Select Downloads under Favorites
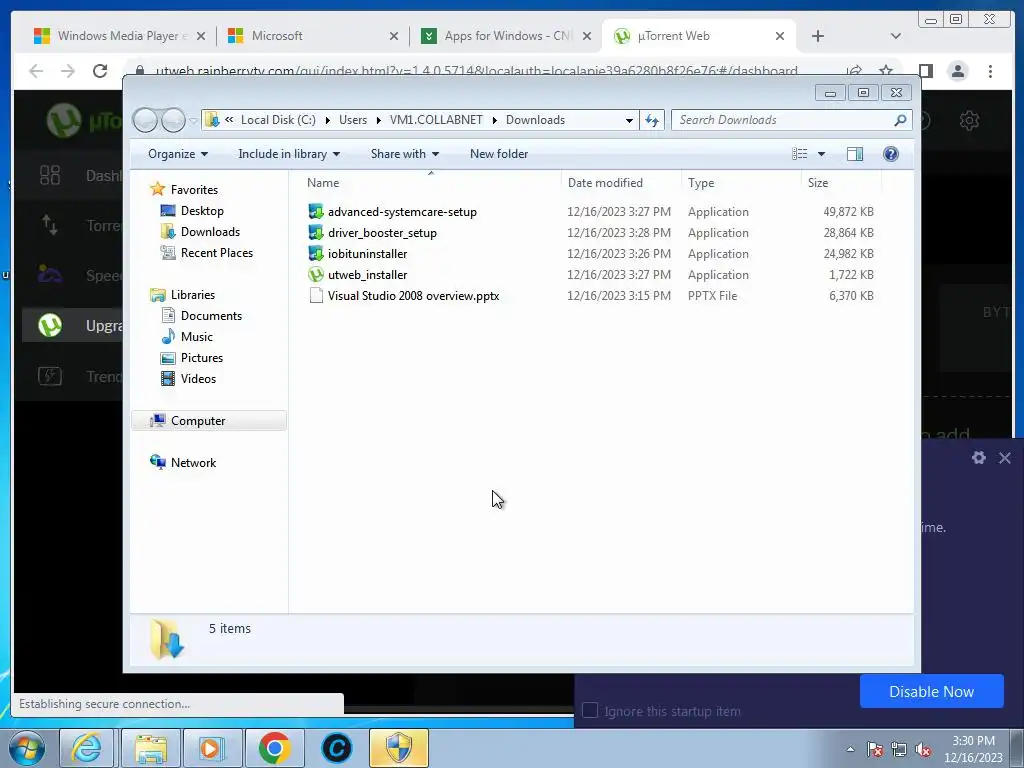The width and height of the screenshot is (1024, 768). click(x=210, y=232)
